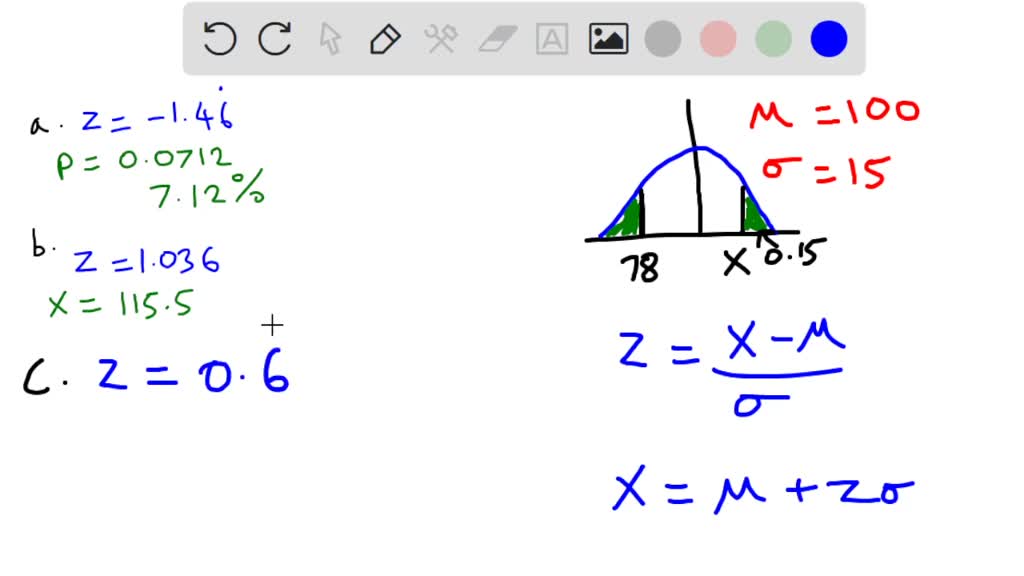Select the pen drawing tool
The width and height of the screenshot is (1024, 576).
pos(385,39)
